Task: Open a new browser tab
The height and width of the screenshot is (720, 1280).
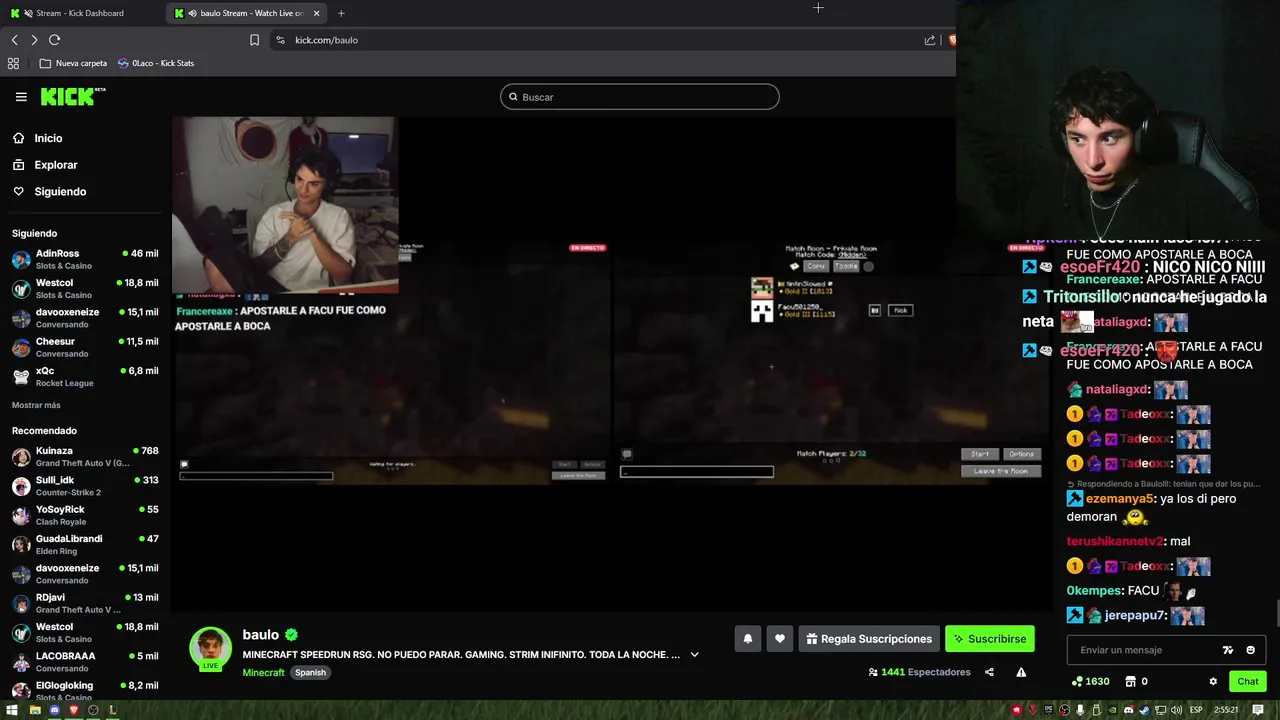Action: click(x=341, y=13)
